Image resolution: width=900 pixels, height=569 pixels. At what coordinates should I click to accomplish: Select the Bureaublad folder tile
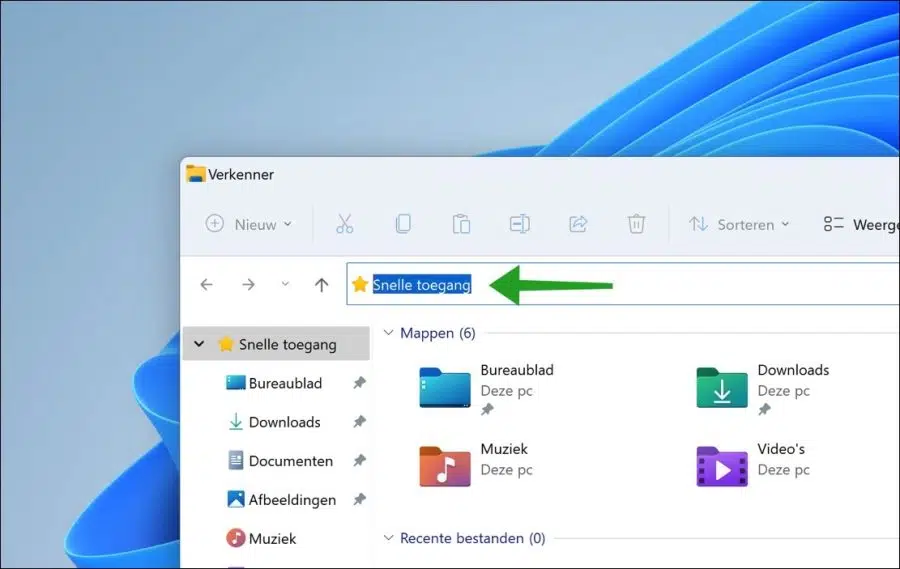point(487,389)
